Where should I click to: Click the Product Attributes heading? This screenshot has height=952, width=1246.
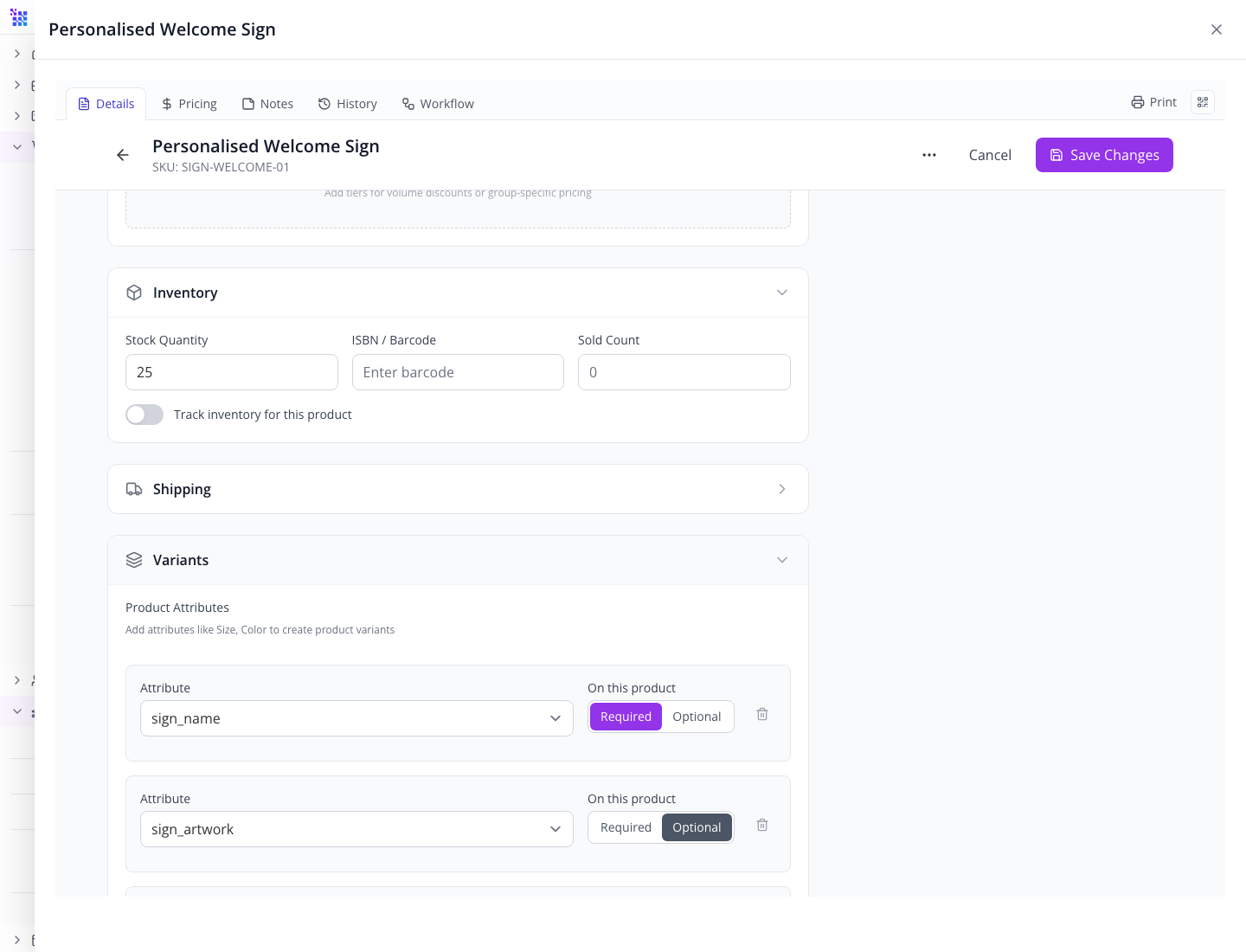177,608
